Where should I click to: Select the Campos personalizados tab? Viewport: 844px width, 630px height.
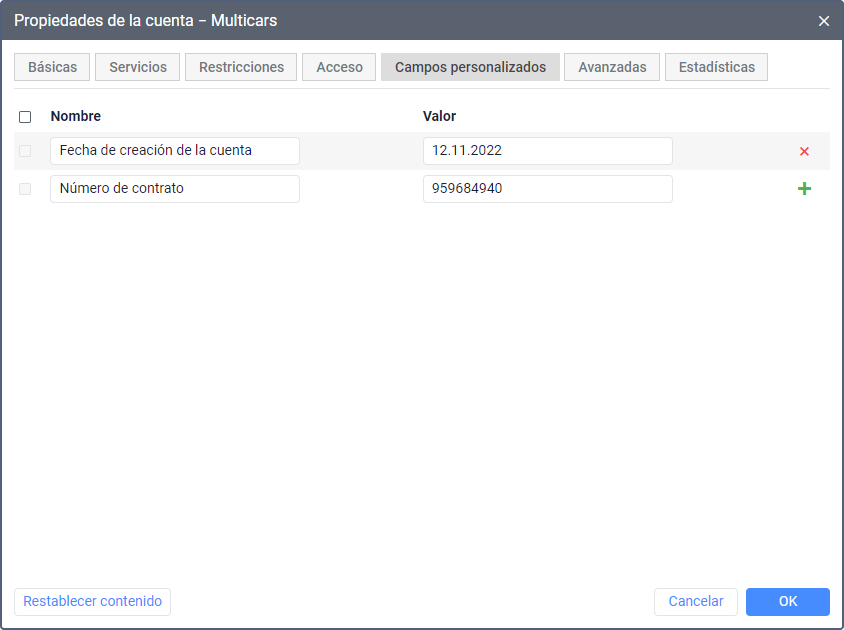(470, 67)
